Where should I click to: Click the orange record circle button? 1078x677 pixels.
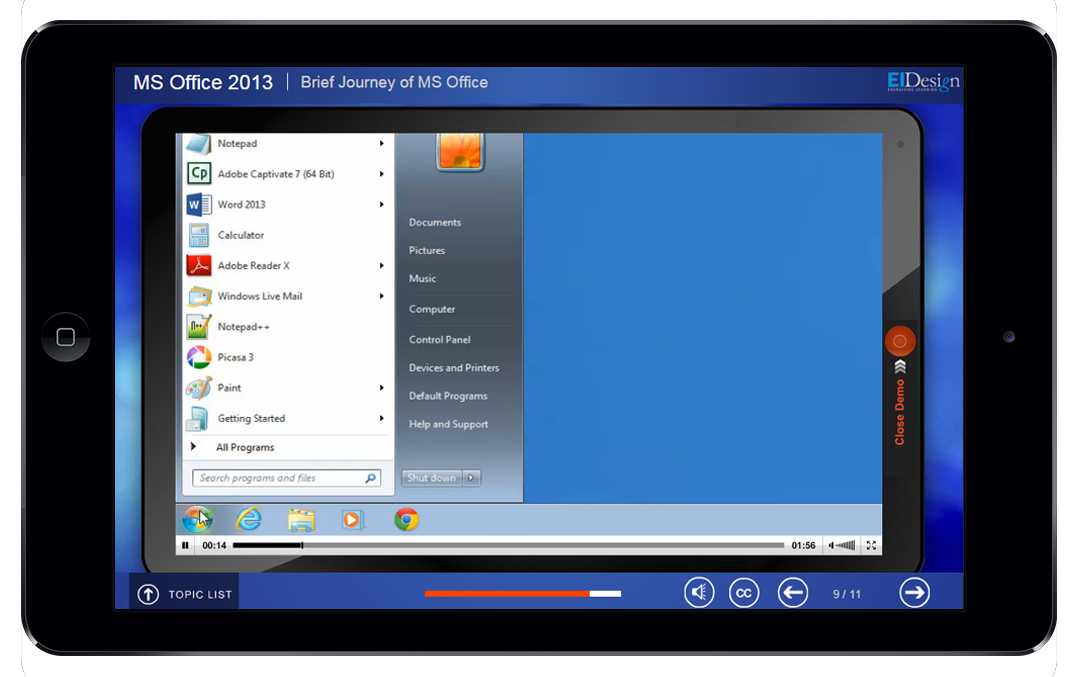point(899,341)
